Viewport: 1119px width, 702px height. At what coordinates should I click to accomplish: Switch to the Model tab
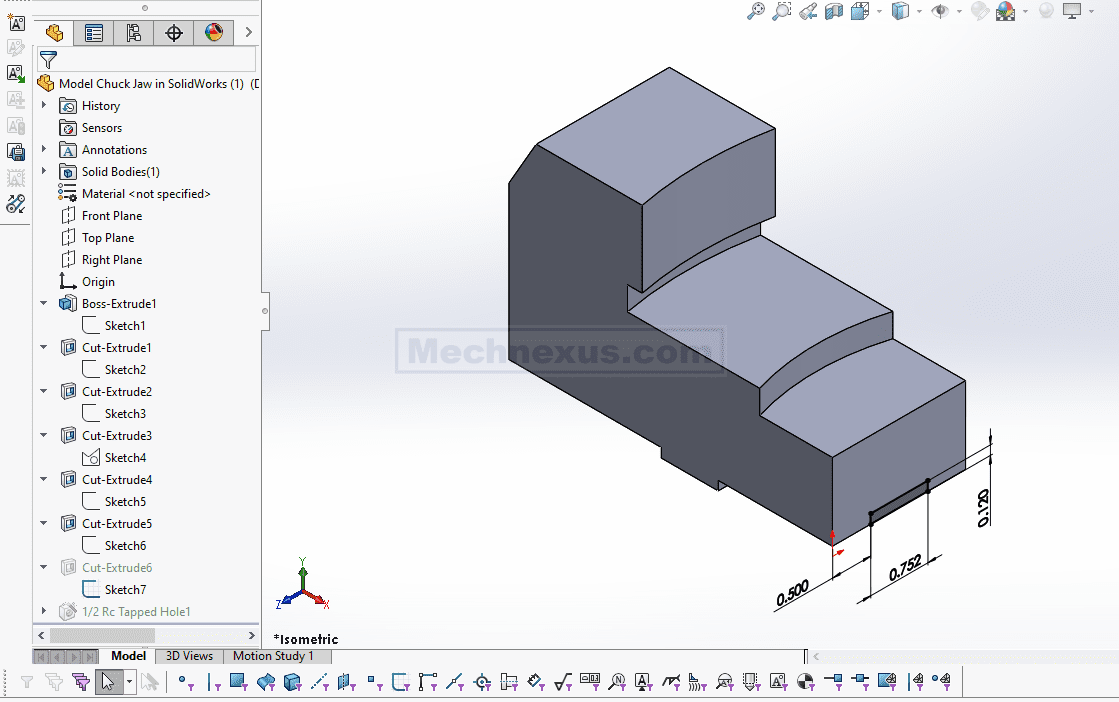click(128, 656)
